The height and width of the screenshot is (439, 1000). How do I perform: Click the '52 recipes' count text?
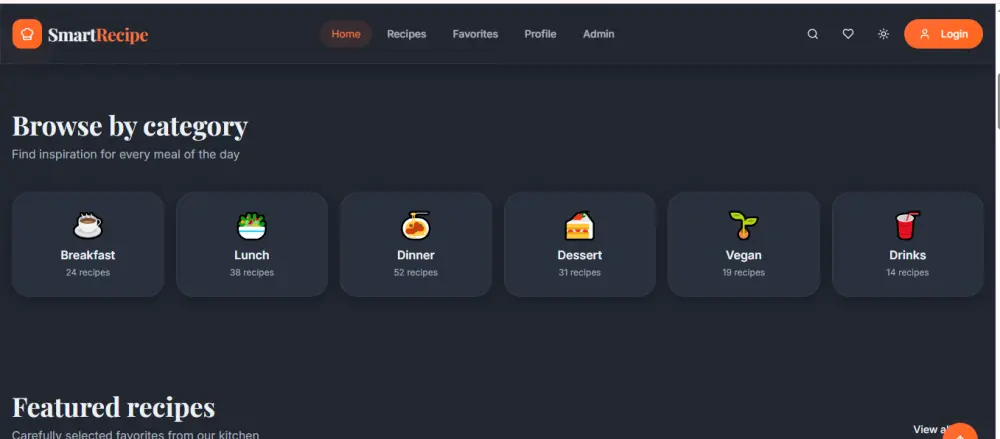(416, 272)
